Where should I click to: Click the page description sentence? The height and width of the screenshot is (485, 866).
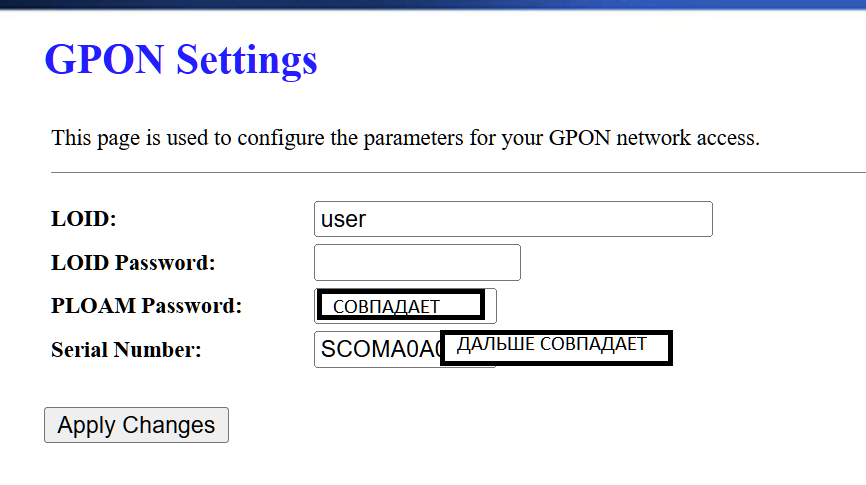coord(405,137)
